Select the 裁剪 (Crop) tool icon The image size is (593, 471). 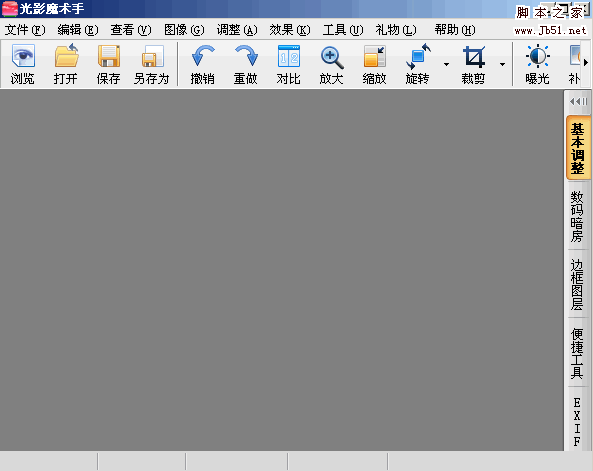coord(474,56)
